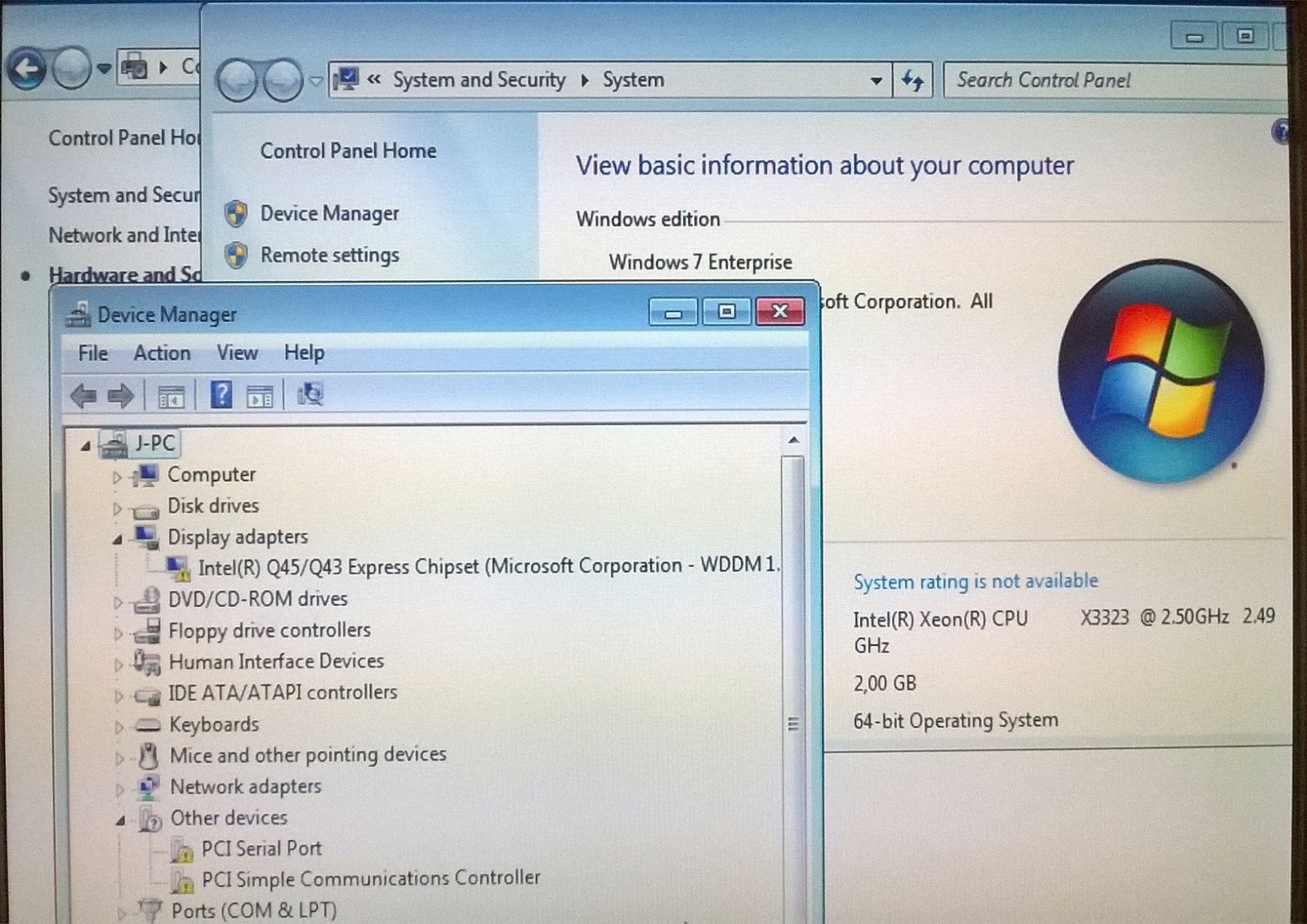Click refresh button in System window address bar
1307x924 pixels.
(x=912, y=80)
